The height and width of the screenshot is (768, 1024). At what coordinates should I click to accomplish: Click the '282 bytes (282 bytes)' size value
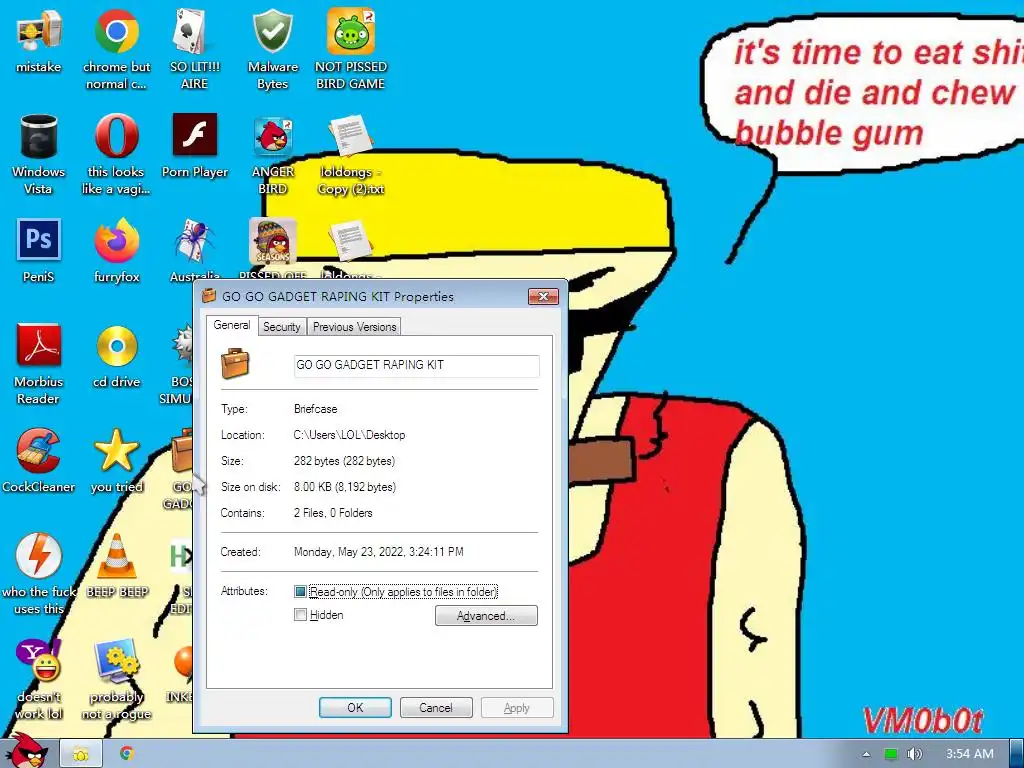tap(344, 461)
